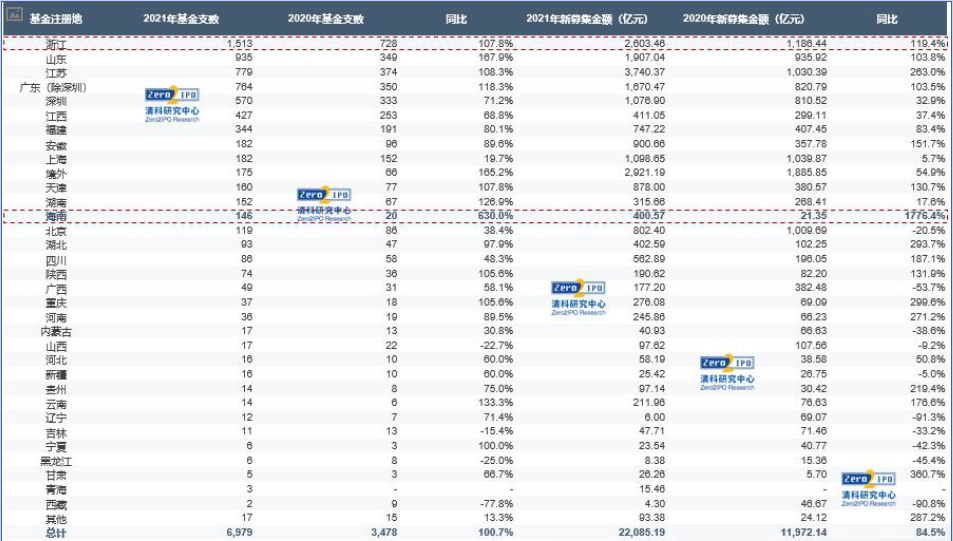Select the 84.5% total growth cell

(932, 533)
